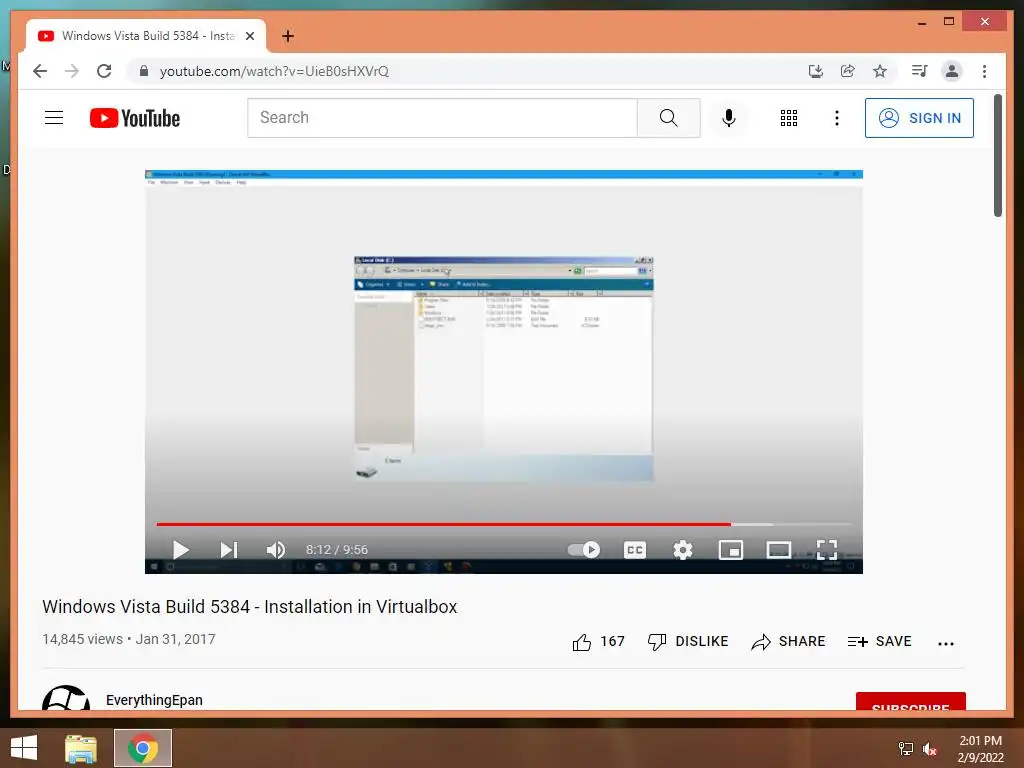The image size is (1024, 768).
Task: Open the EverythingEpan channel link
Action: coord(154,700)
